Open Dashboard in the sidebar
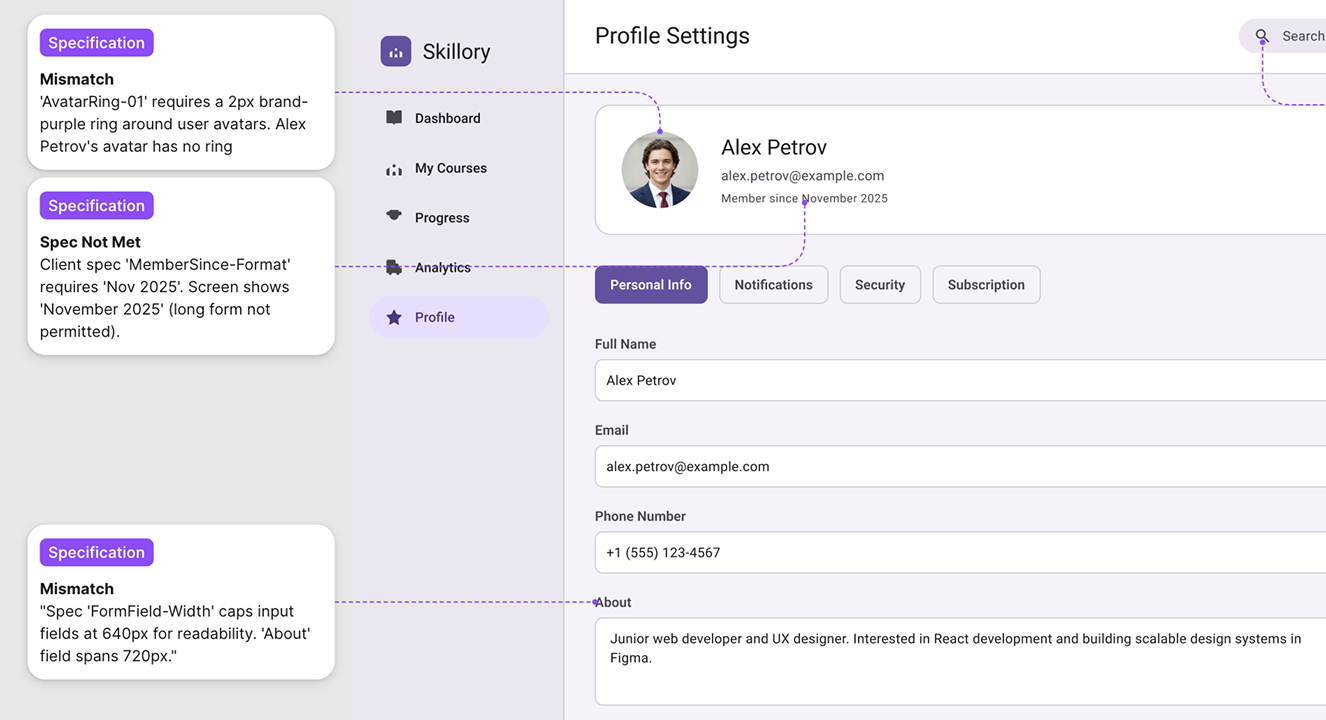The image size is (1326, 720). click(x=459, y=118)
